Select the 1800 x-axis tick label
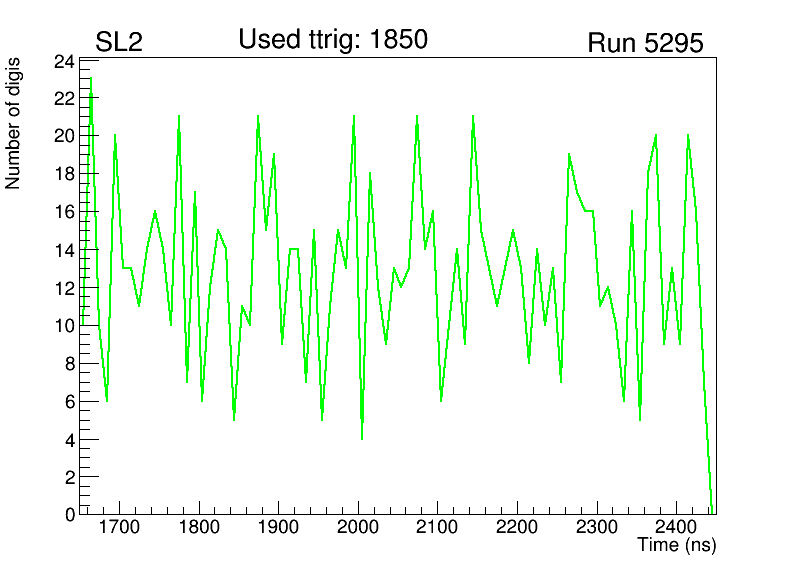The width and height of the screenshot is (796, 572). point(199,528)
